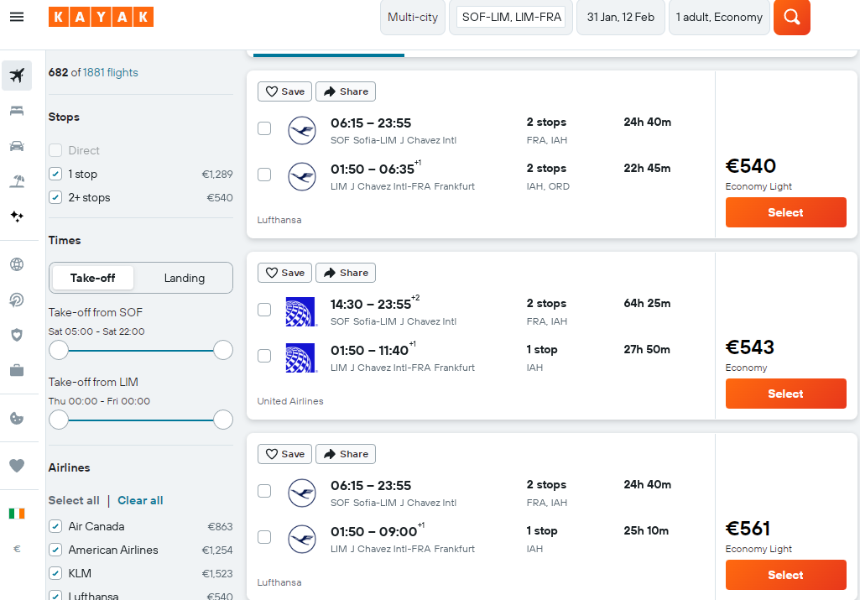
Task: Click the €863 price beside Air Canada
Action: point(220,527)
